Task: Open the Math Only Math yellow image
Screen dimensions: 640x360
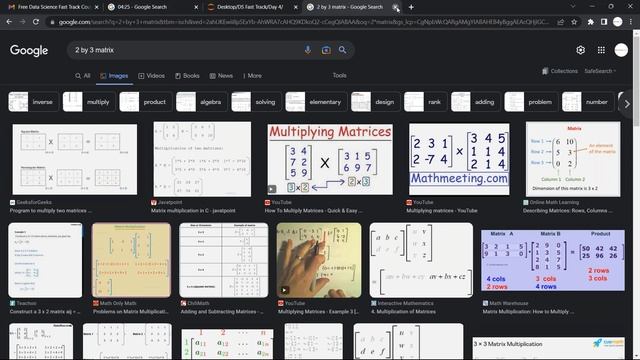Action: 131,260
